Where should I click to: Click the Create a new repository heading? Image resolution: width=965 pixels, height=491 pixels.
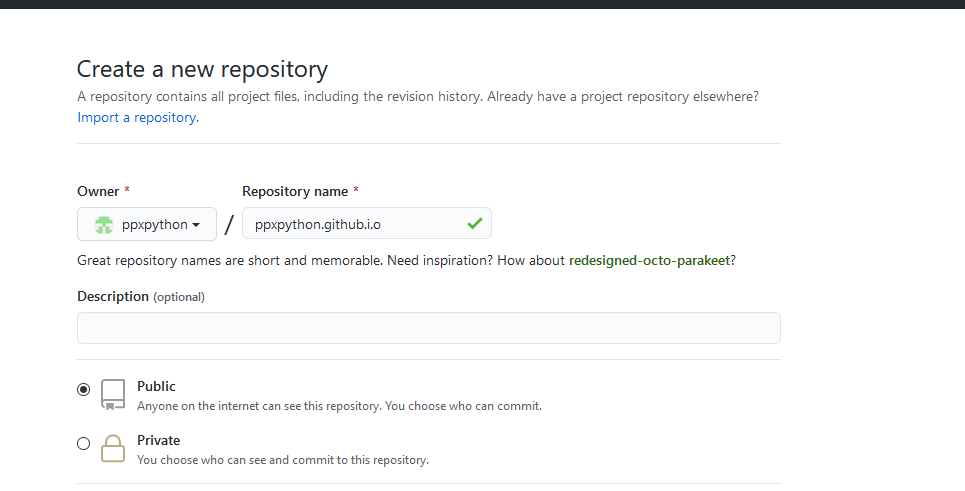[x=202, y=69]
